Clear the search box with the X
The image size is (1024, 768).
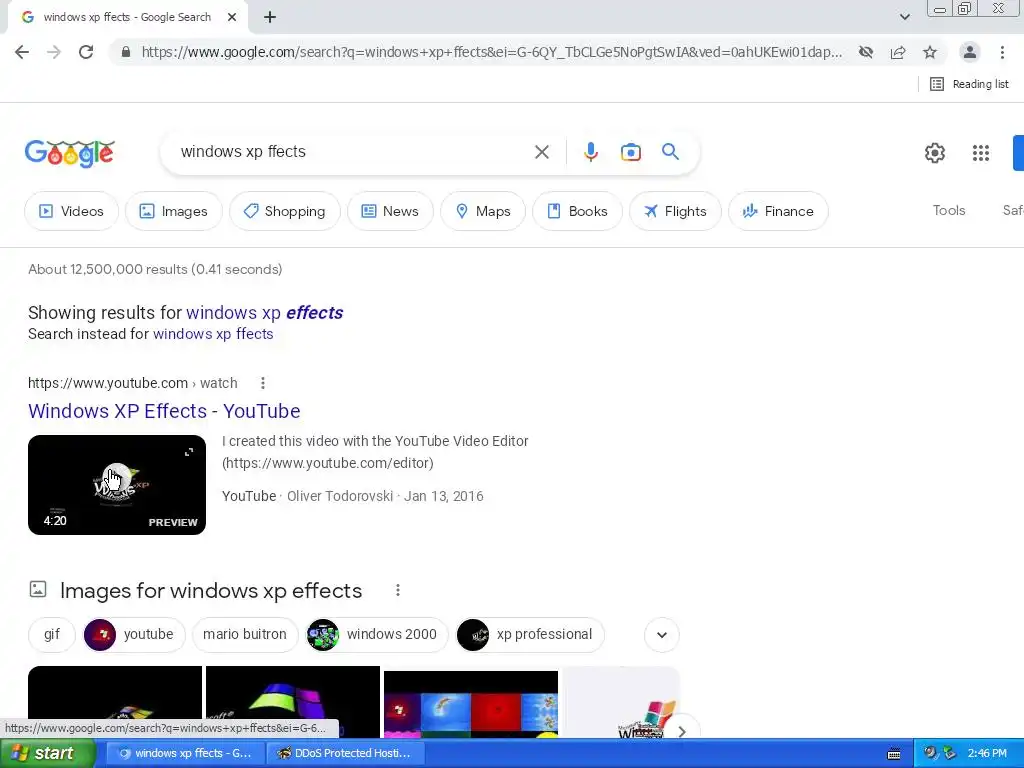[x=541, y=152]
